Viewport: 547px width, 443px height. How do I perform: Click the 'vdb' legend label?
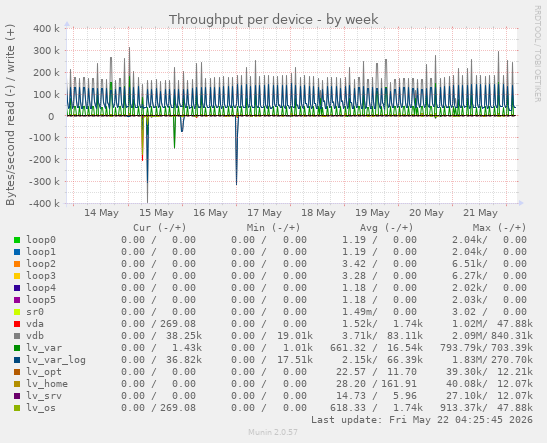35,336
